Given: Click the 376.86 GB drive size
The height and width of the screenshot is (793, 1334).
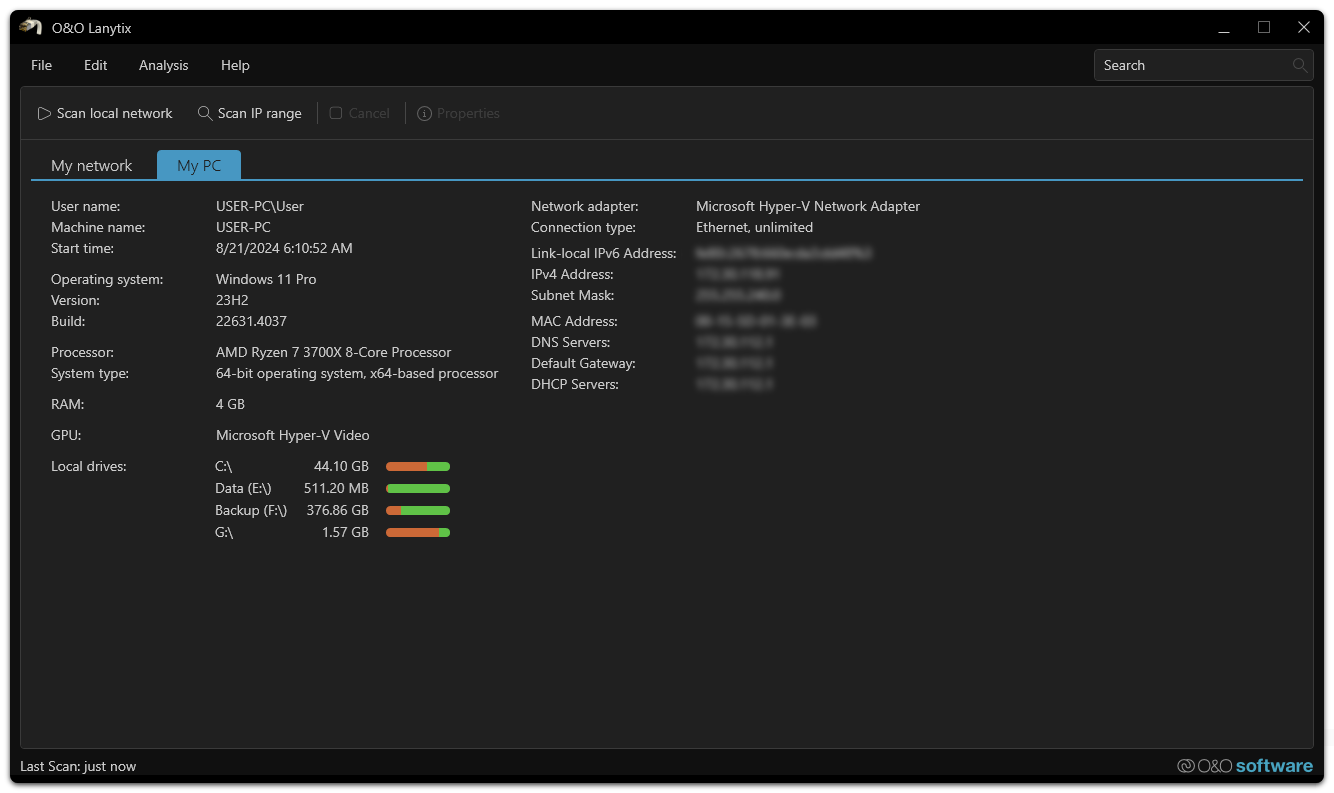Looking at the screenshot, I should tap(337, 510).
